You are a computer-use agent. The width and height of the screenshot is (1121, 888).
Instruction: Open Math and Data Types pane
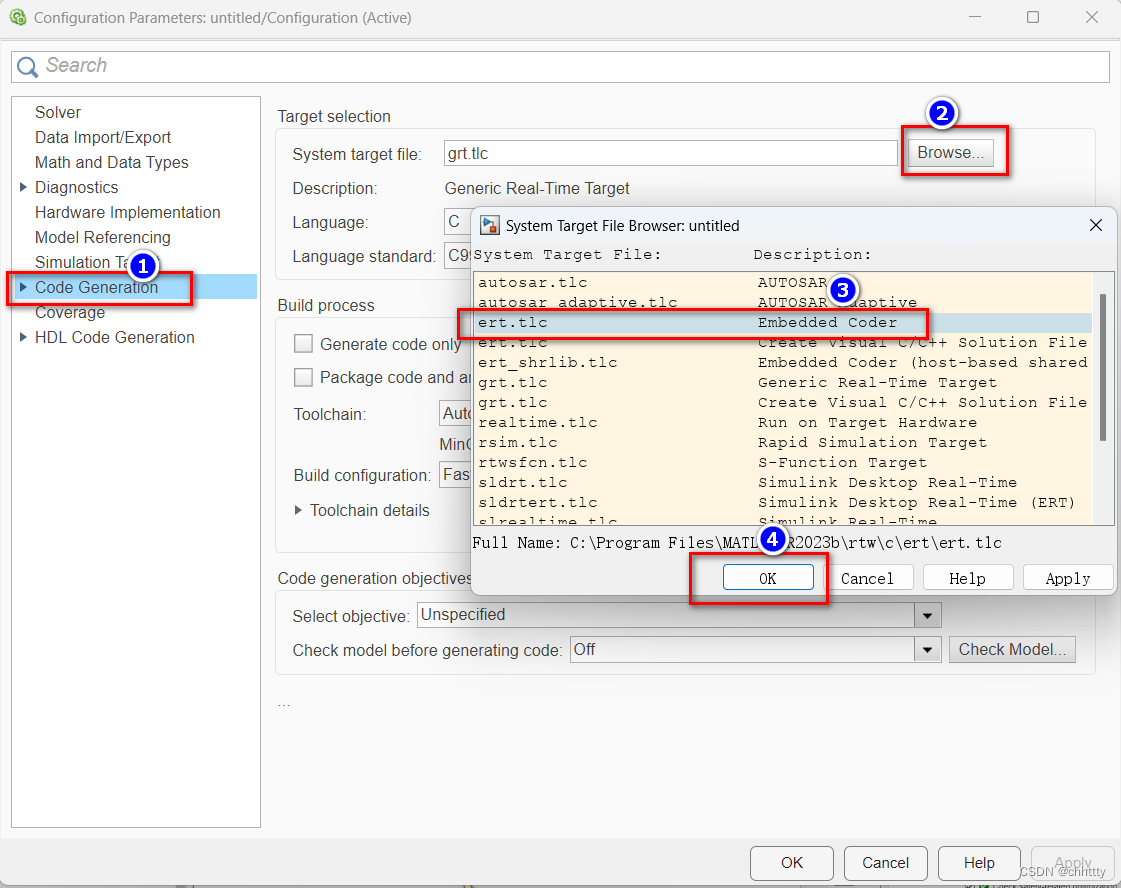pyautogui.click(x=112, y=162)
